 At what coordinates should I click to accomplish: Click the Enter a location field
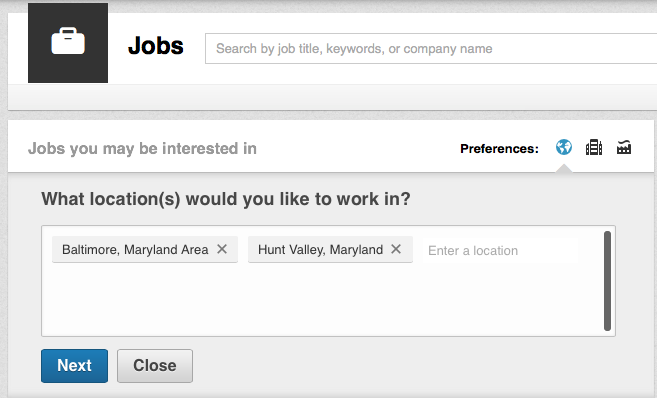[500, 251]
